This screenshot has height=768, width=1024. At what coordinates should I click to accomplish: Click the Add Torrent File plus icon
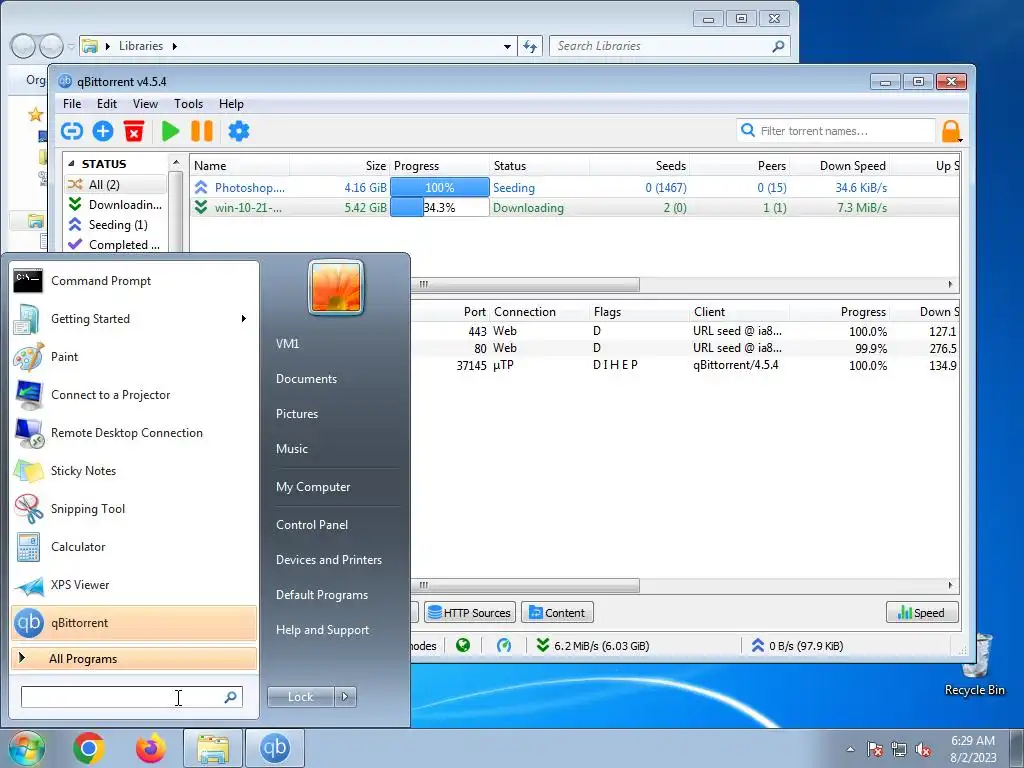tap(103, 131)
